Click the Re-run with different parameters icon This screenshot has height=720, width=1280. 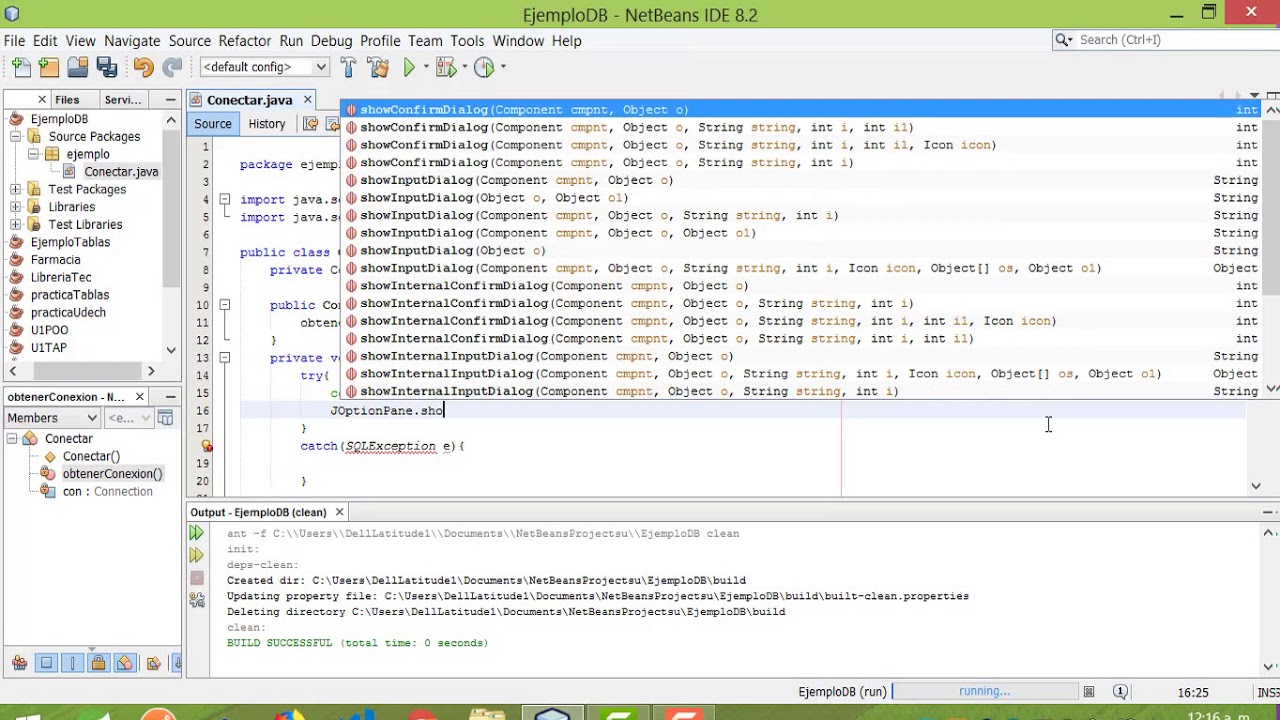tap(197, 556)
